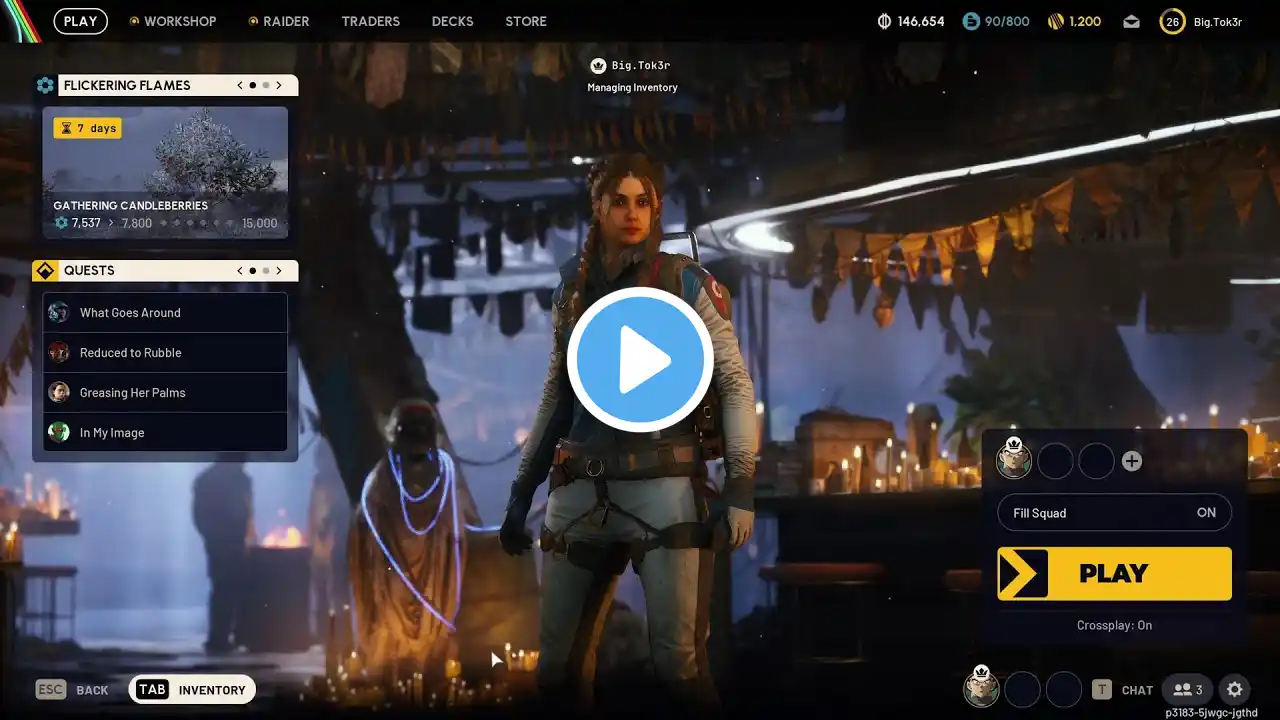The height and width of the screenshot is (720, 1280).
Task: Open the In My Image quest
Action: point(165,432)
